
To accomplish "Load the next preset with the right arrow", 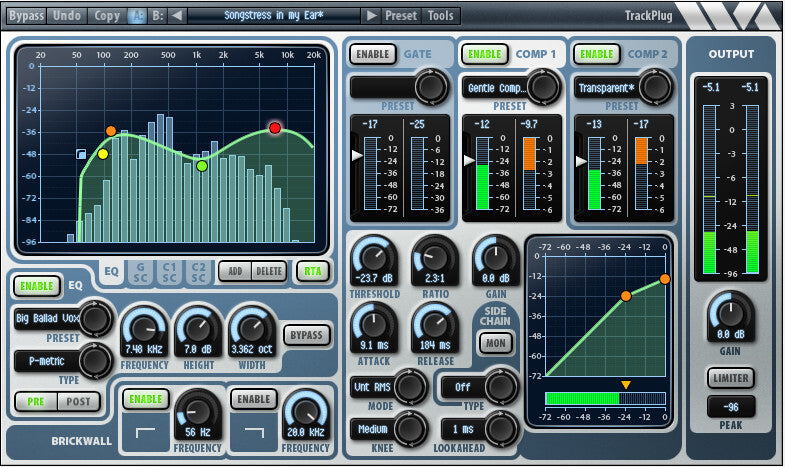I will (371, 15).
